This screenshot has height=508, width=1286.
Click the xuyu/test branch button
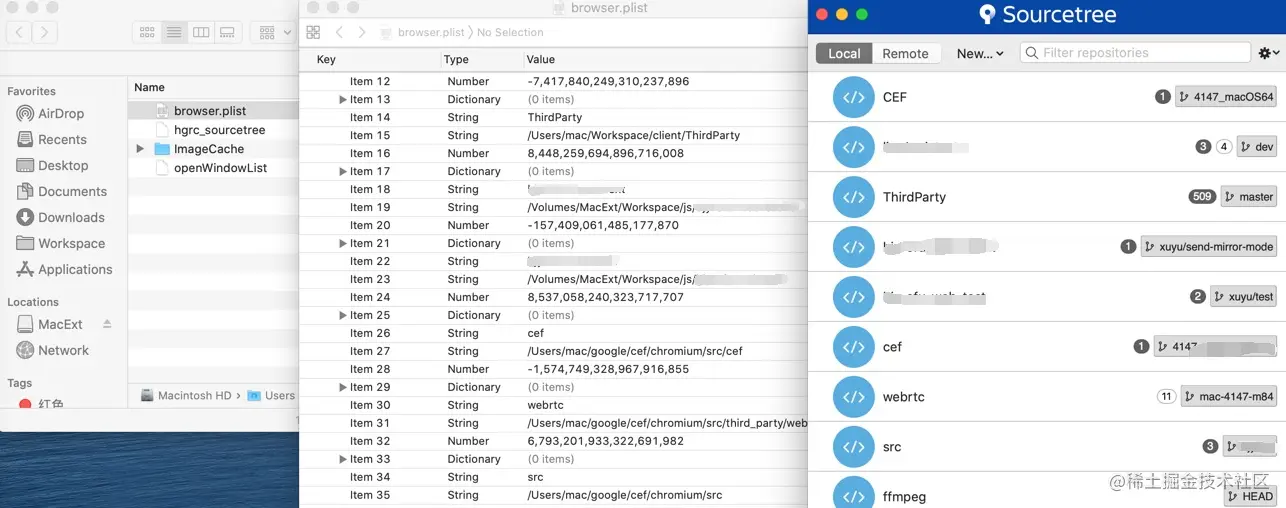click(x=1243, y=297)
